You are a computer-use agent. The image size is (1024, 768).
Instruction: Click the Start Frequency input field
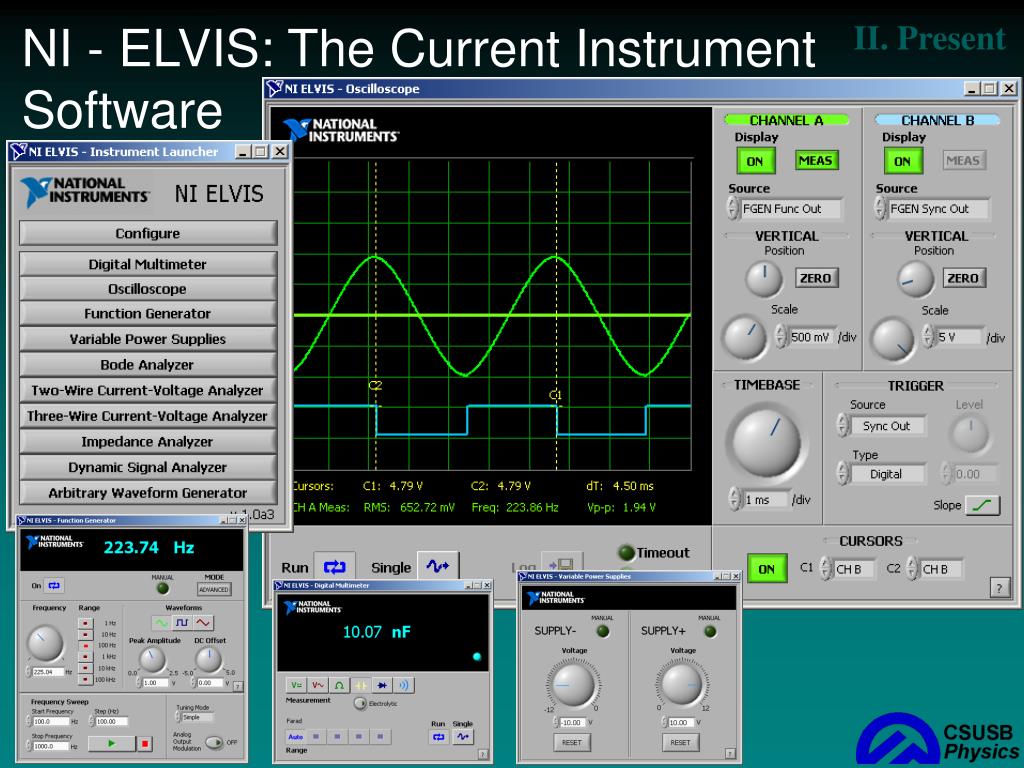(51, 722)
